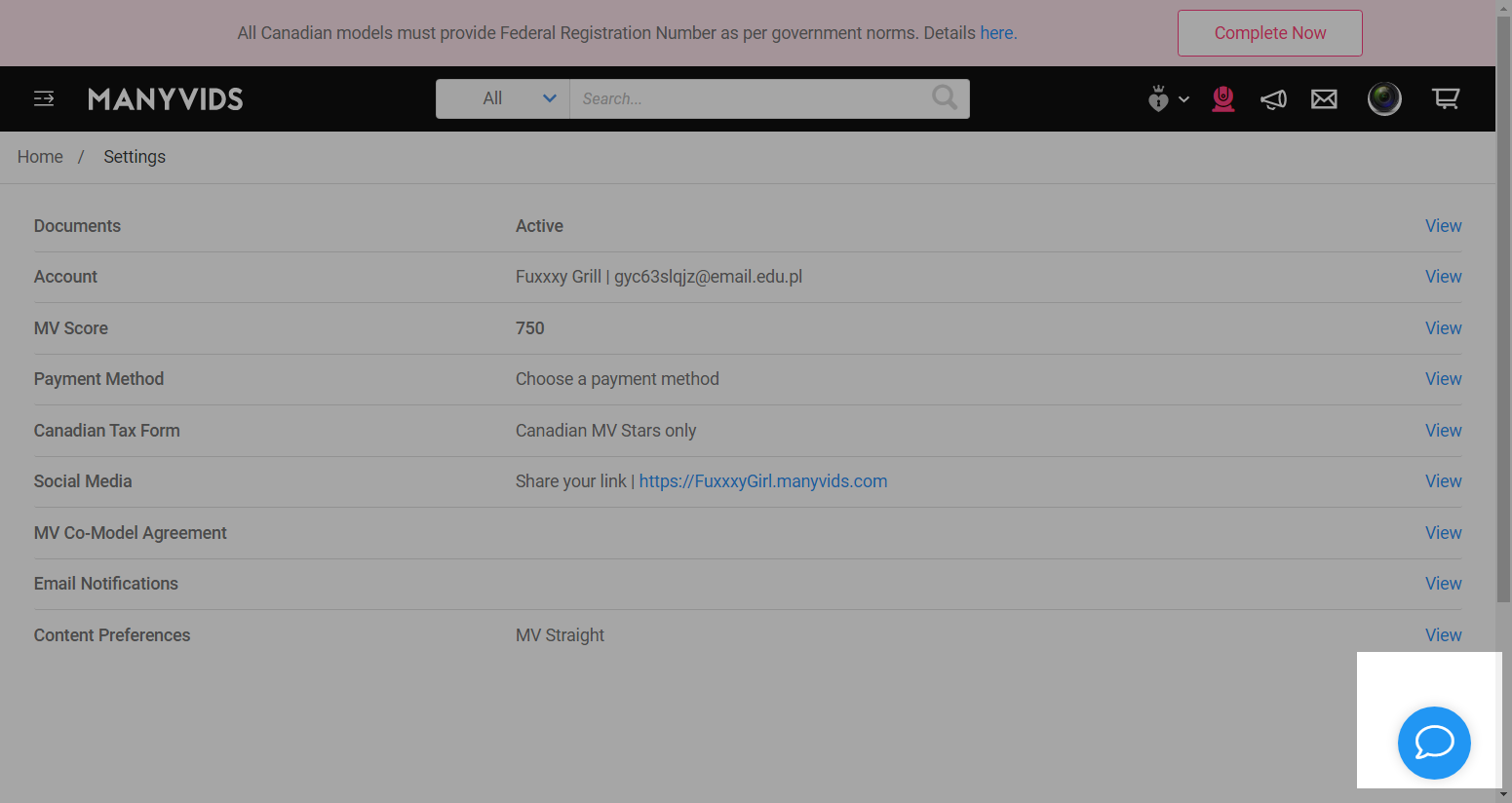Click the profile avatar thumbnail
This screenshot has width=1512, height=803.
(x=1384, y=98)
